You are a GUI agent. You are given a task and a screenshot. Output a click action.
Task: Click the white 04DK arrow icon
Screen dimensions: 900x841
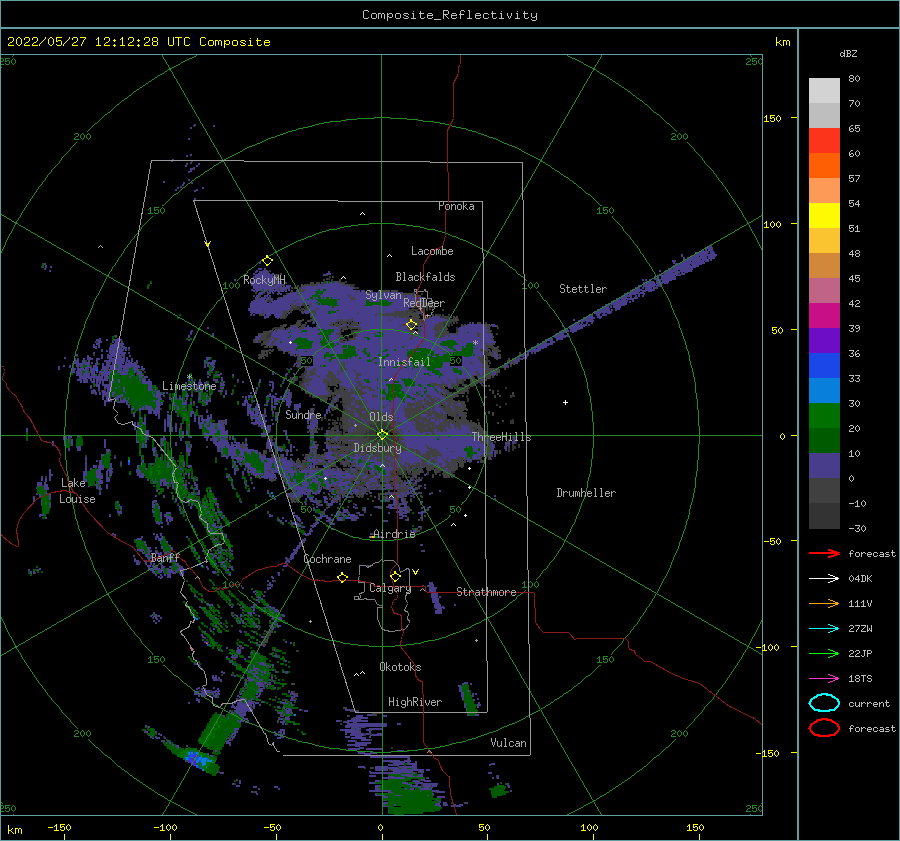(824, 579)
